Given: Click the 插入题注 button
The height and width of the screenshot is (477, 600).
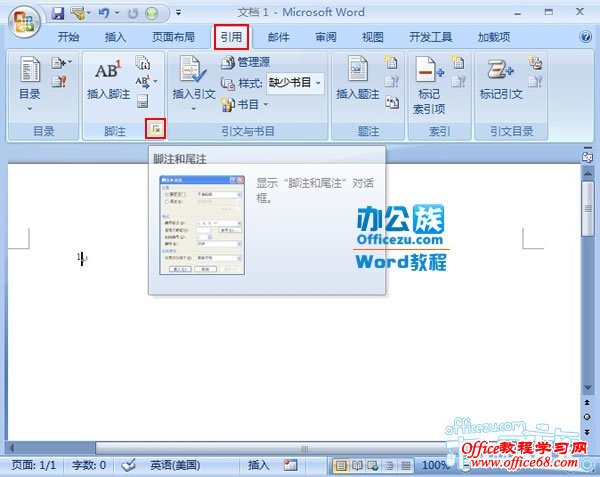Looking at the screenshot, I should (x=357, y=79).
